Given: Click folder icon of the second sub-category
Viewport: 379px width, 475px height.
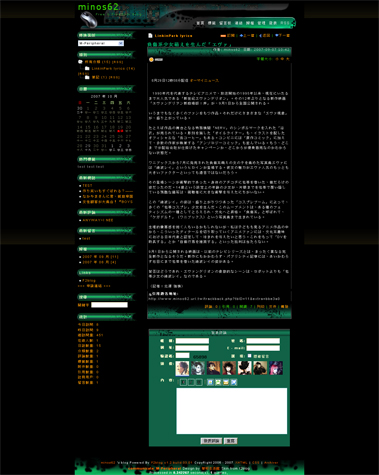Looking at the screenshot, I should click(x=87, y=77).
